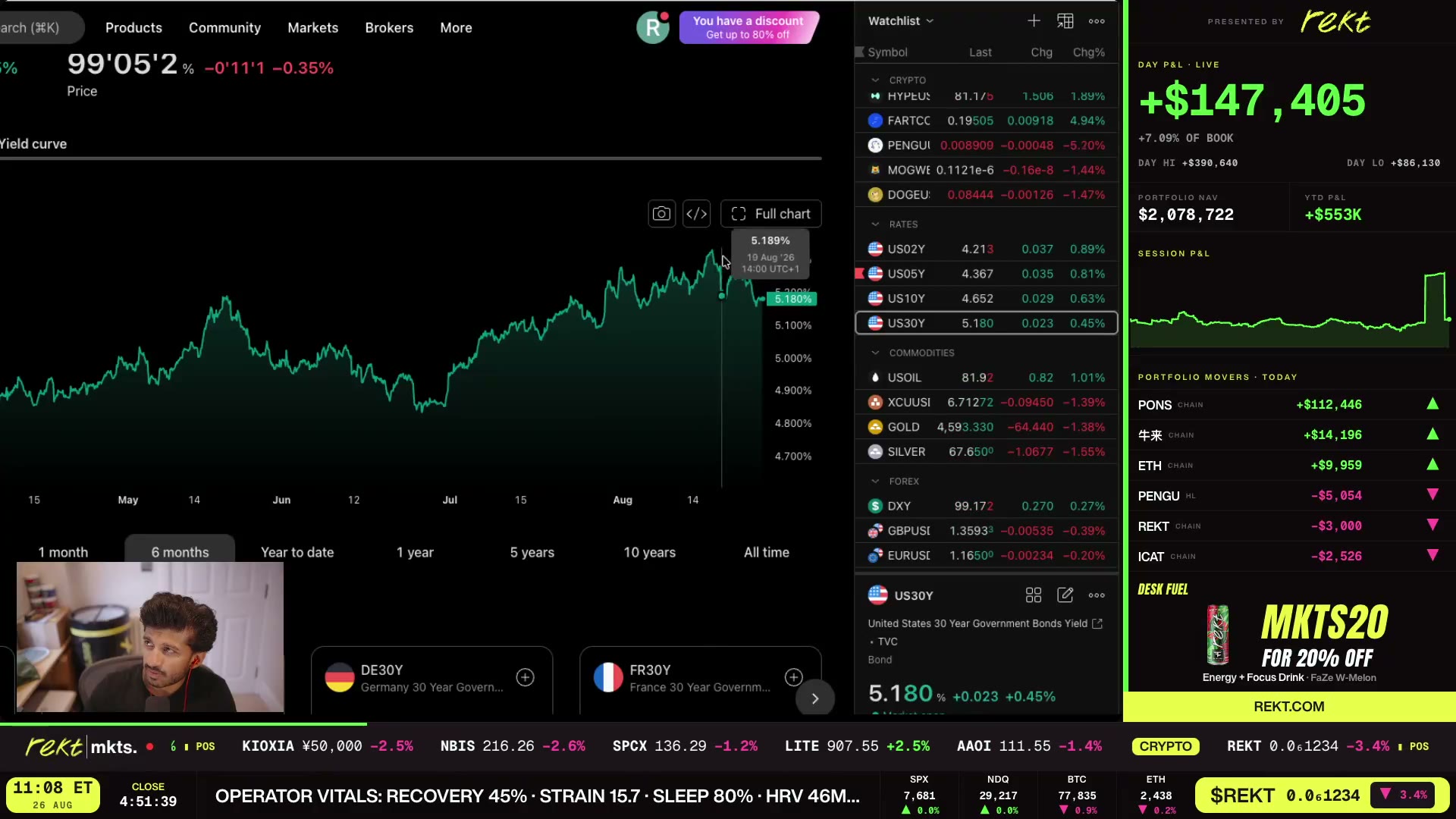Advance the bond carousel with next arrow
1456x819 pixels.
click(x=815, y=698)
